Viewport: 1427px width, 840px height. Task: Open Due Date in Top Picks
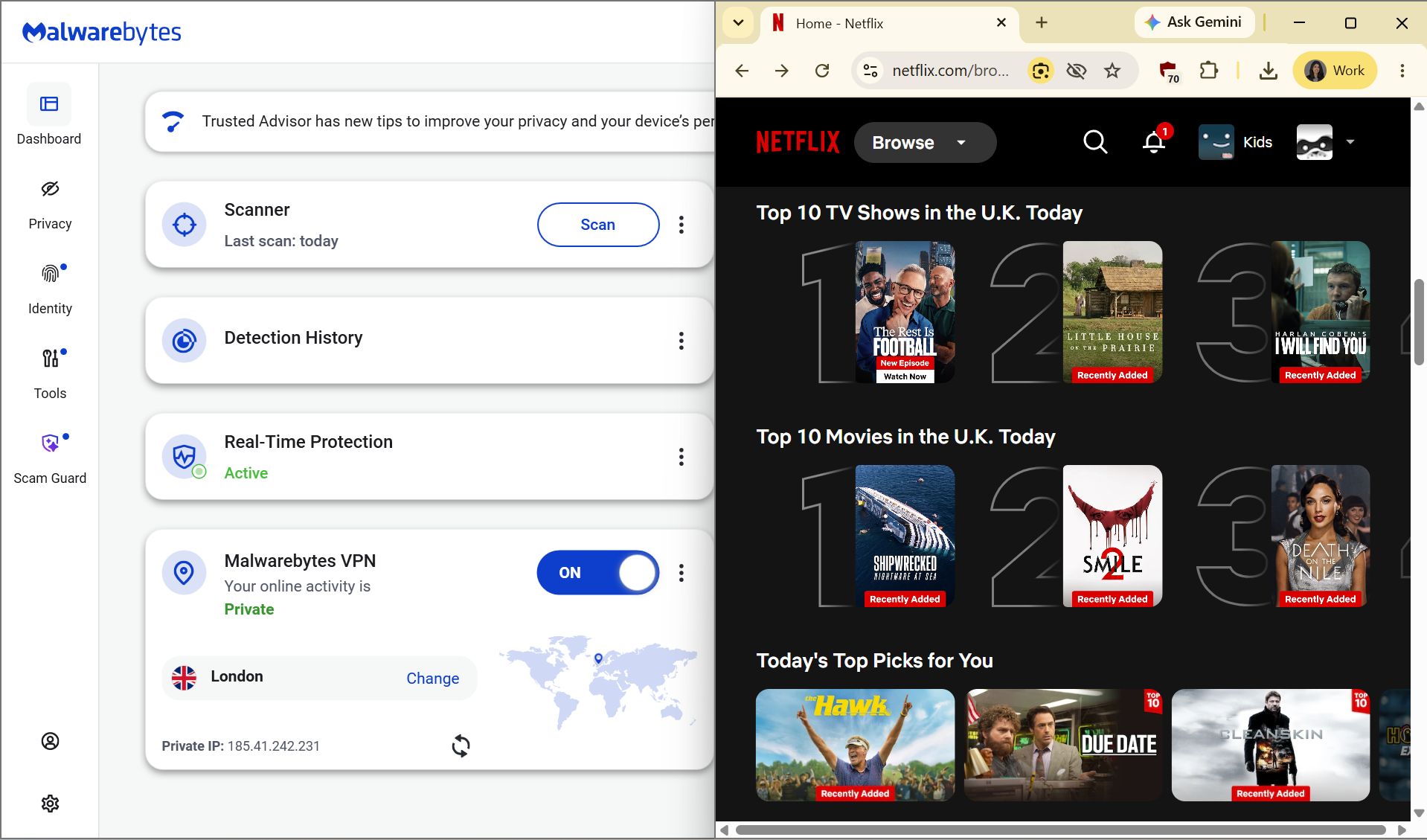point(1063,745)
